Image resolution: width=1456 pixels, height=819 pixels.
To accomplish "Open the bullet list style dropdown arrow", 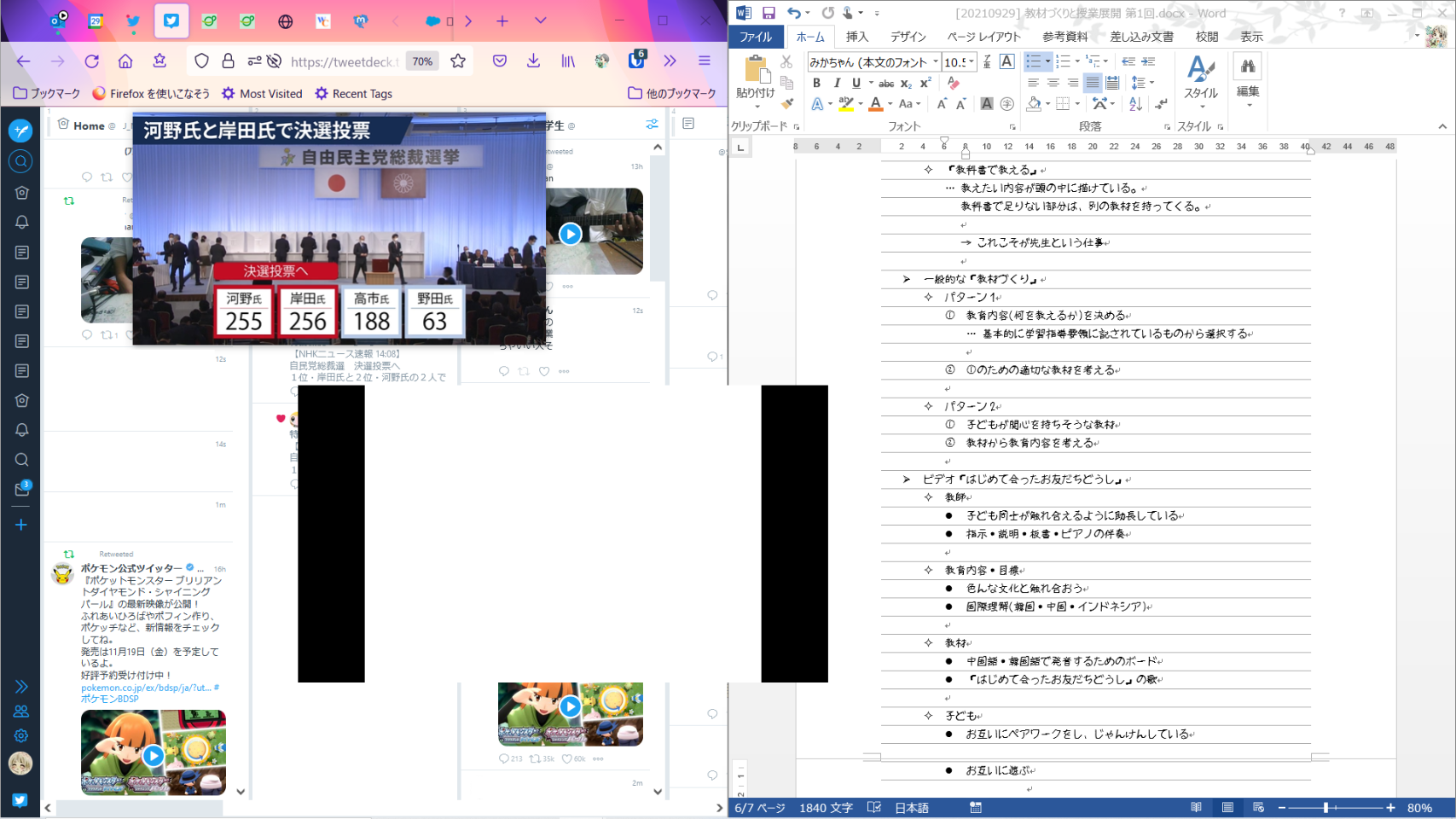I will [1047, 61].
